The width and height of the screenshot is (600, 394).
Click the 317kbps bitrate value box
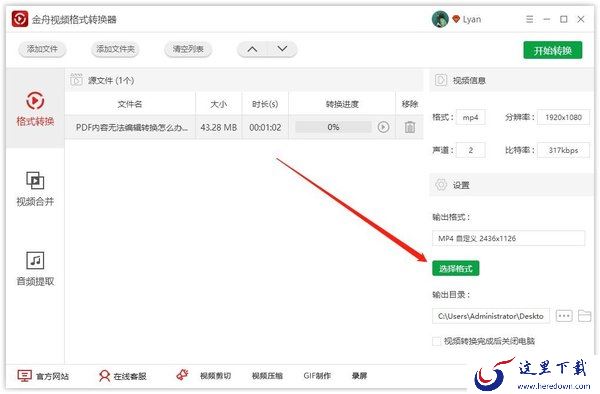click(563, 150)
